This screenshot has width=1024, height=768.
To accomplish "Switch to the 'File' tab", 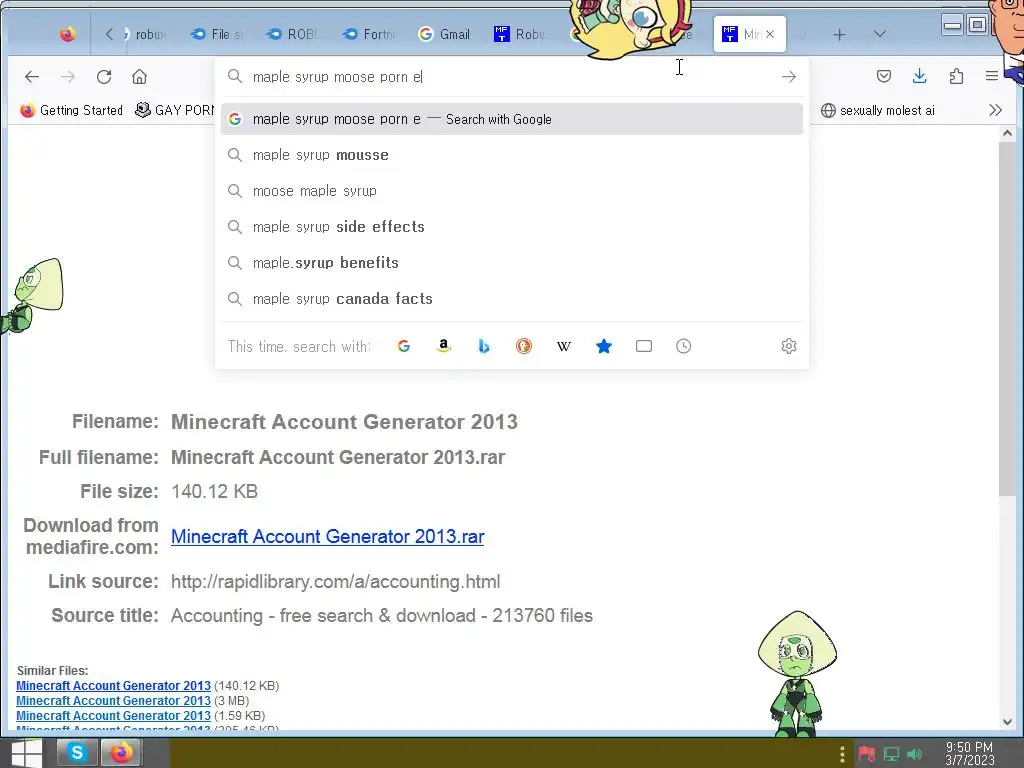I will tap(216, 34).
